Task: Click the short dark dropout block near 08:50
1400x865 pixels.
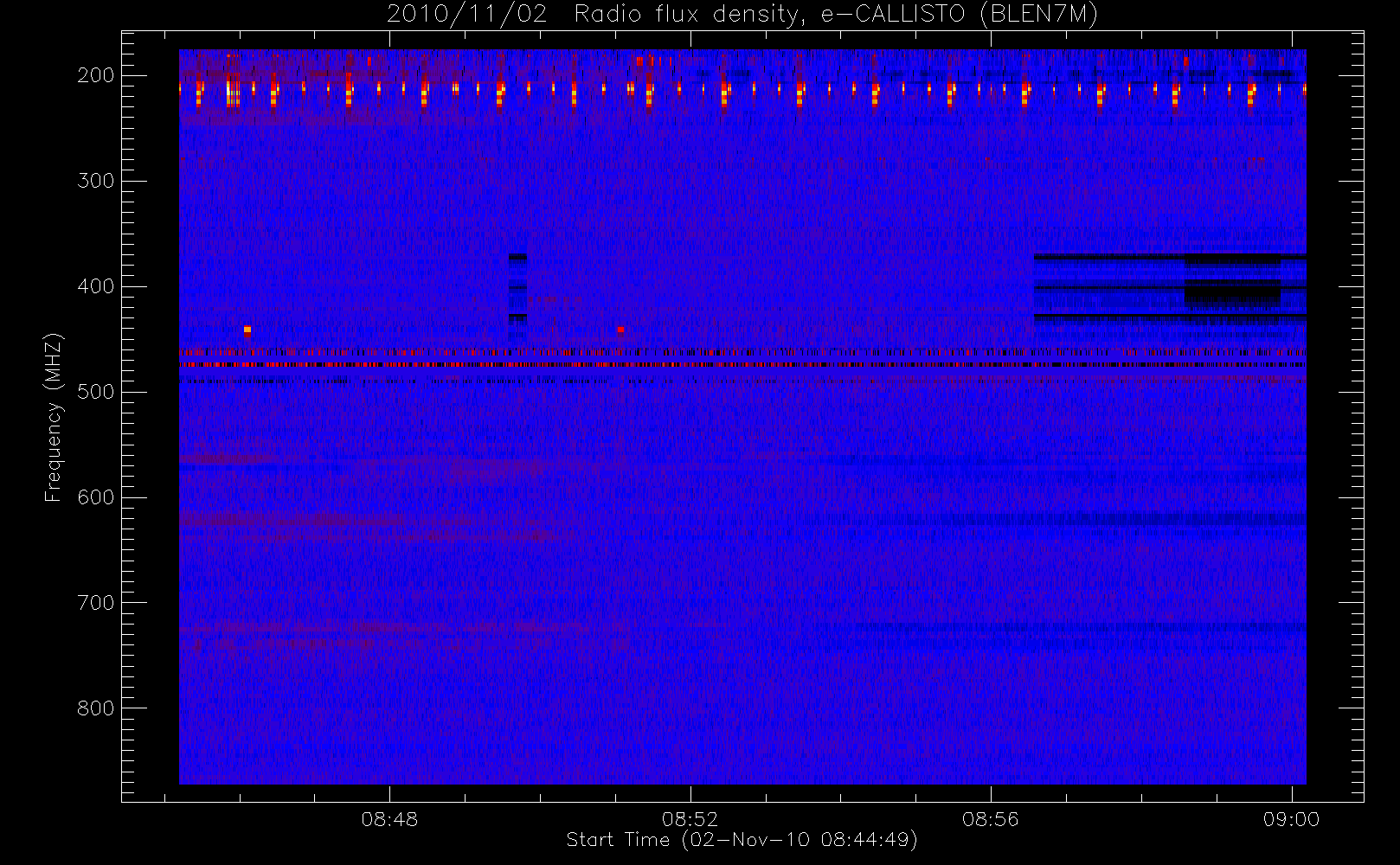Action: coord(517,288)
